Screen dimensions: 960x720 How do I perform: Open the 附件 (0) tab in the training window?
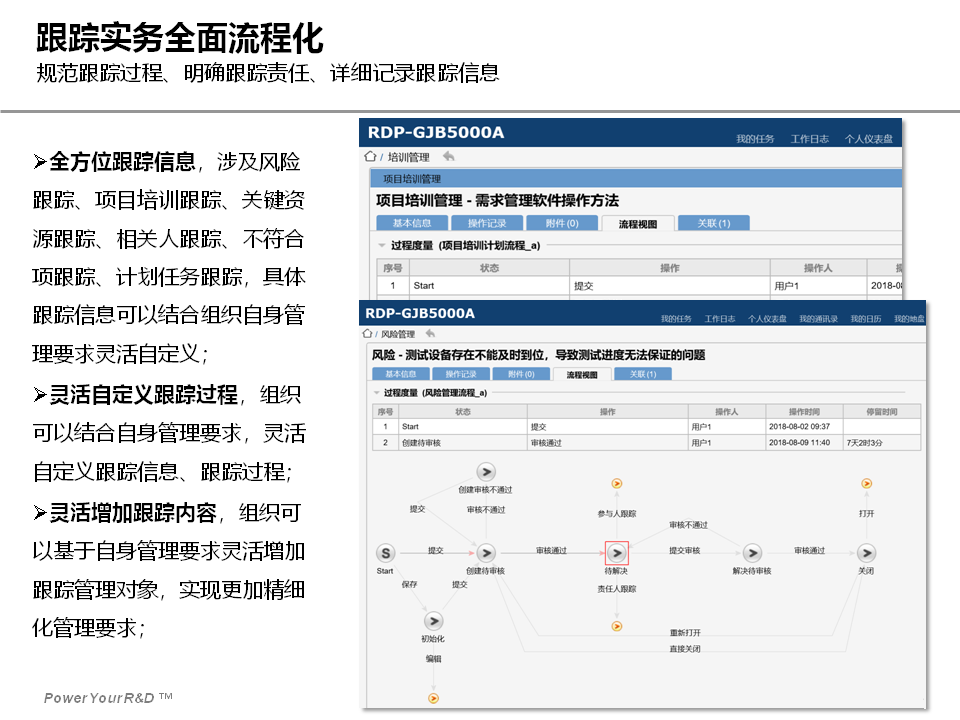(x=562, y=223)
